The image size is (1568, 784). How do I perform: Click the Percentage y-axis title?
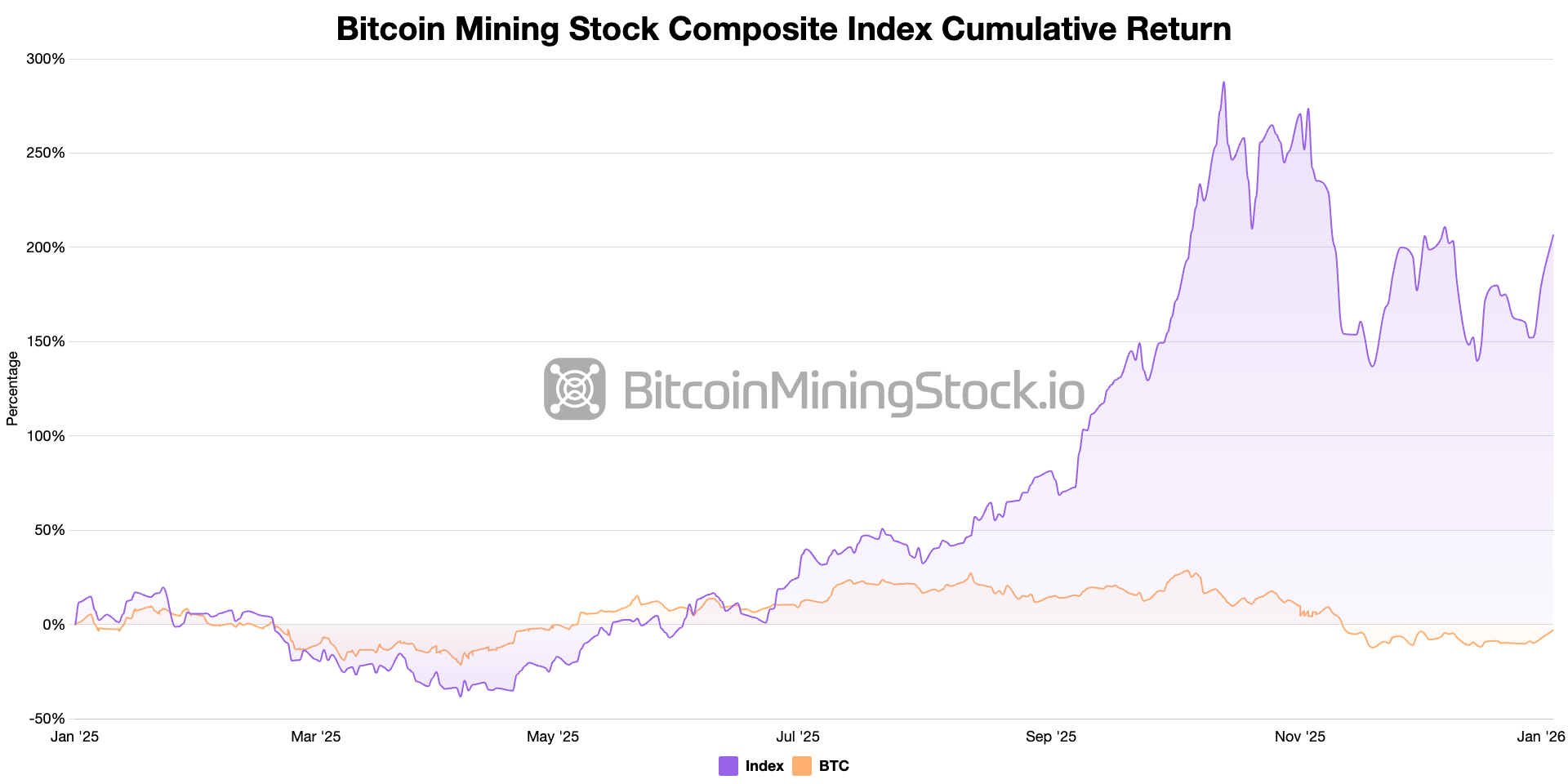tap(12, 389)
